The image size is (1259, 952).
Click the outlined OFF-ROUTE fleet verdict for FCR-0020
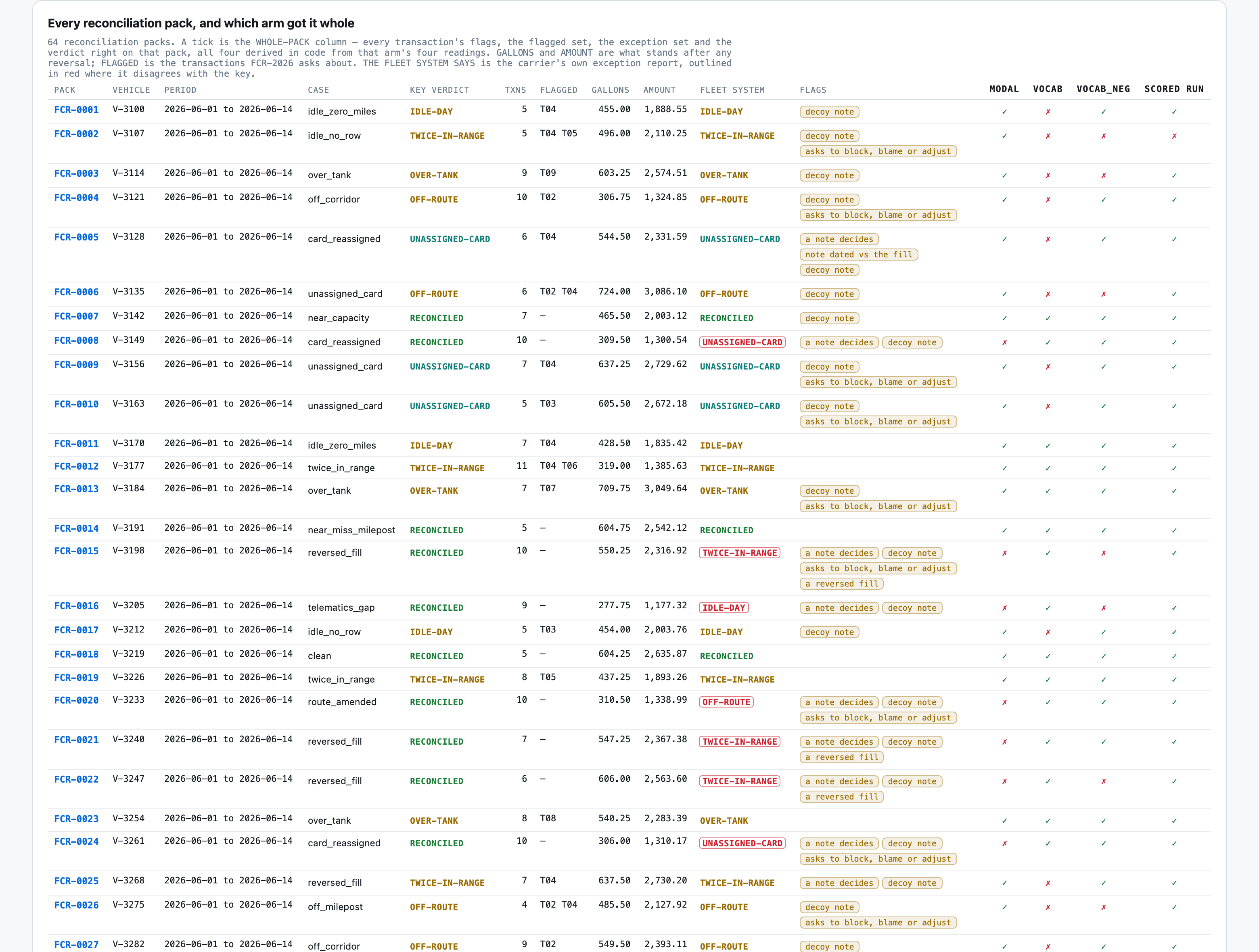[726, 702]
